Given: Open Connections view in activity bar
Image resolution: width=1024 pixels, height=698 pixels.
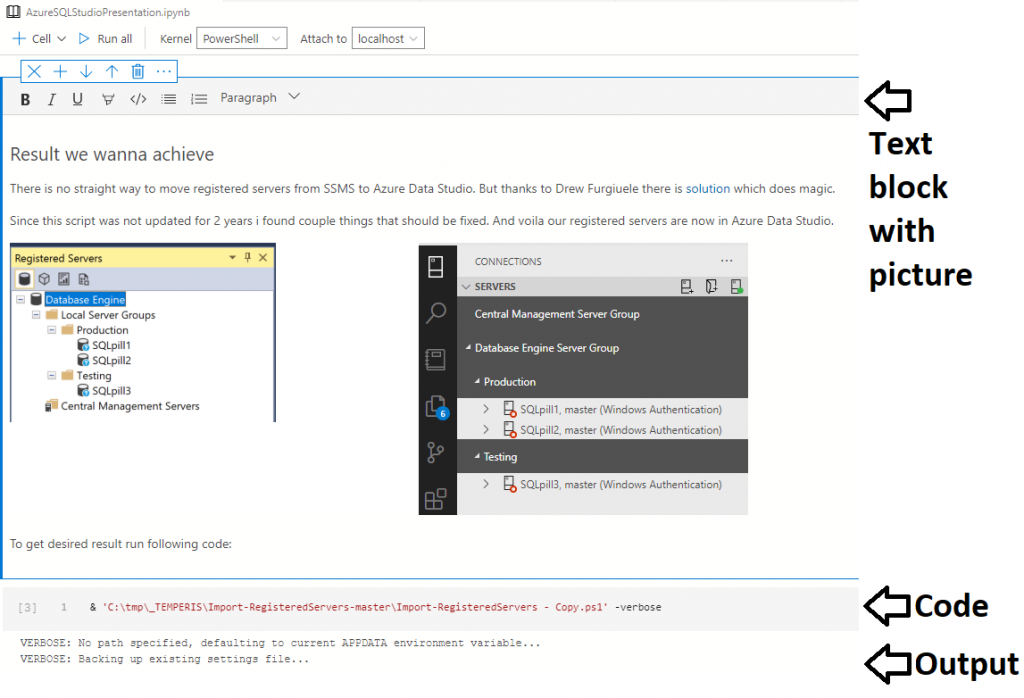Looking at the screenshot, I should pos(436,266).
